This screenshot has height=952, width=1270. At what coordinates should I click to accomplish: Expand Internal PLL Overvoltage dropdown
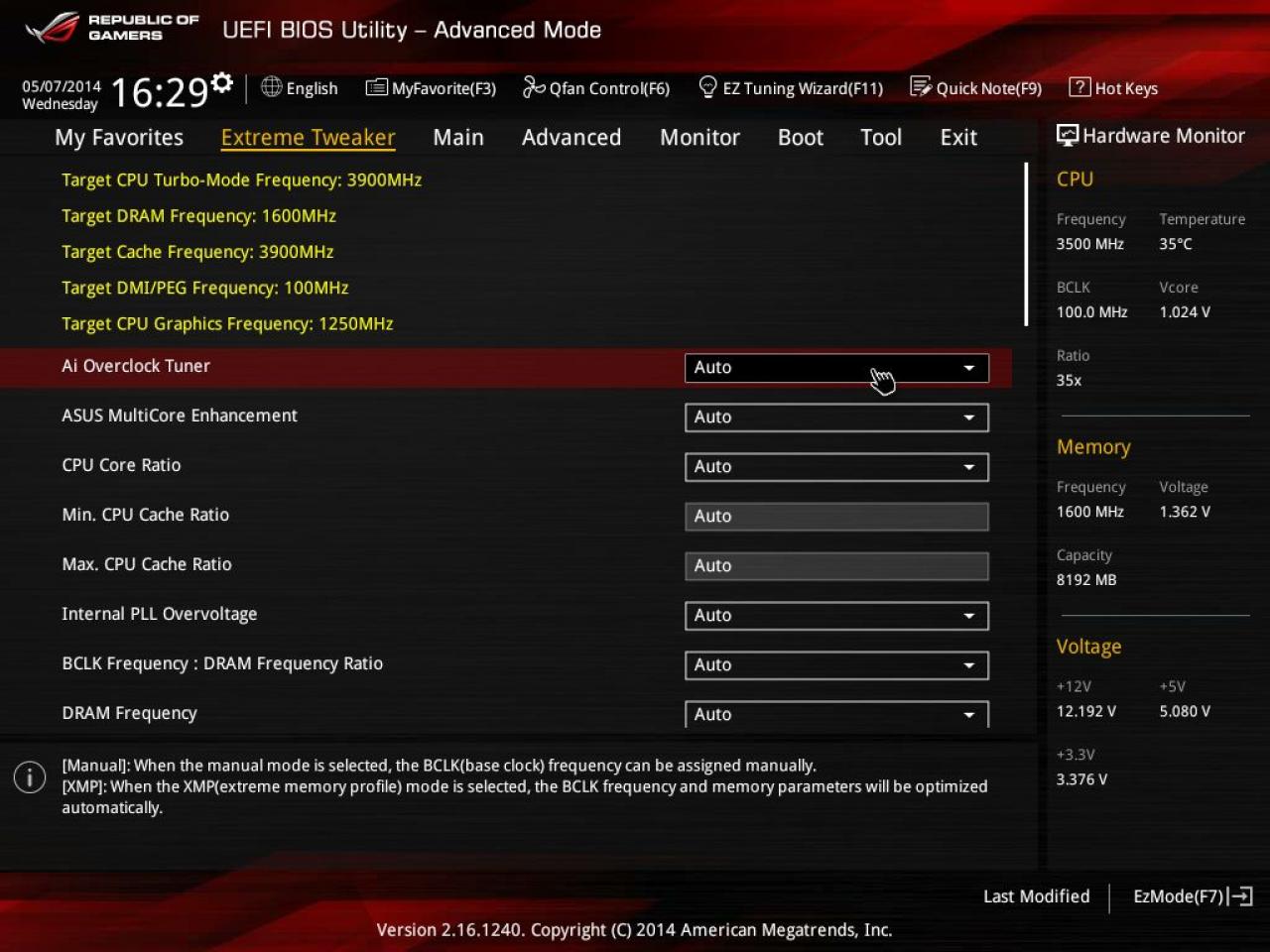836,616
